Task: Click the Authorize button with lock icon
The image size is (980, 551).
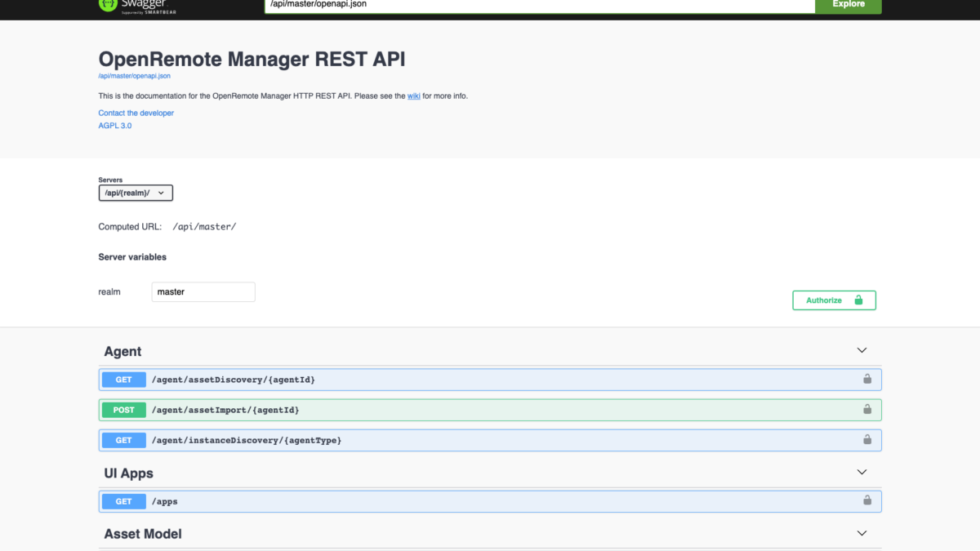Action: [834, 300]
